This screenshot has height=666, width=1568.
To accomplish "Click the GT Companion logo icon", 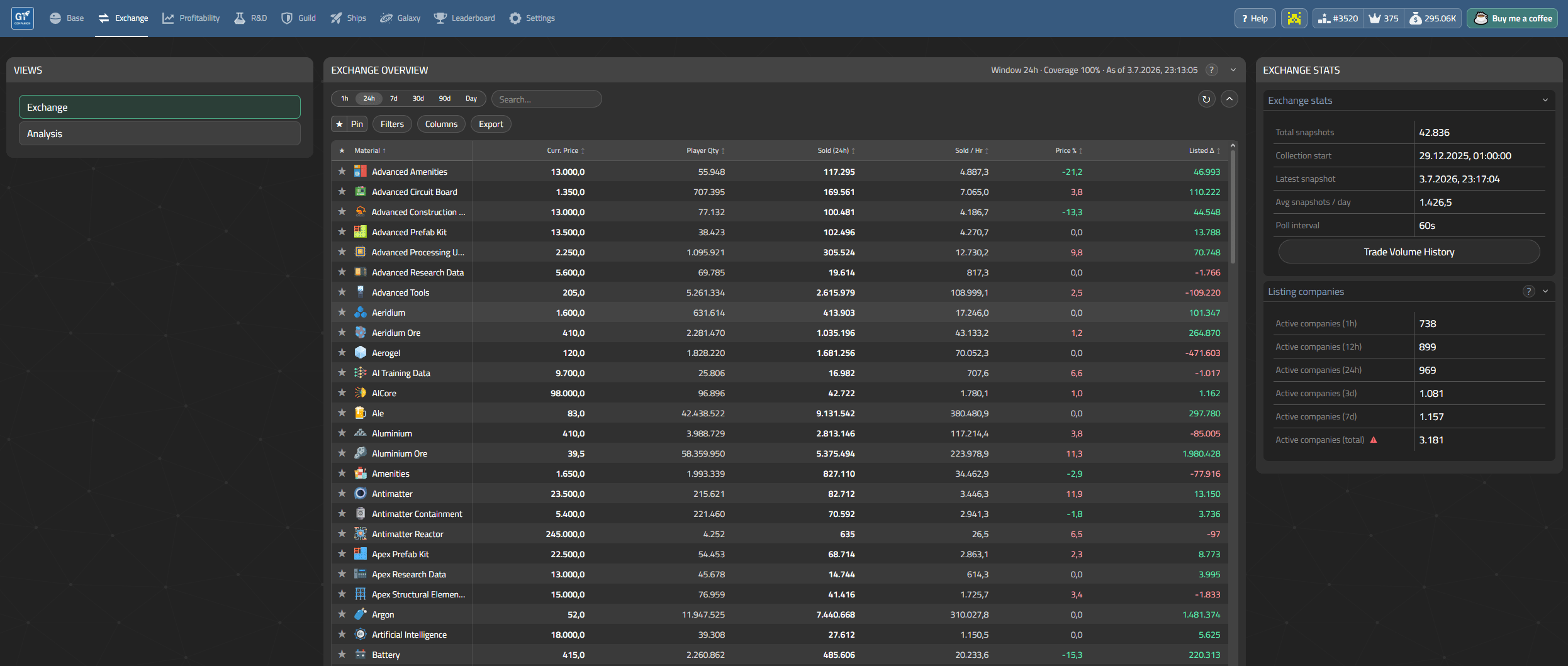I will [x=23, y=18].
